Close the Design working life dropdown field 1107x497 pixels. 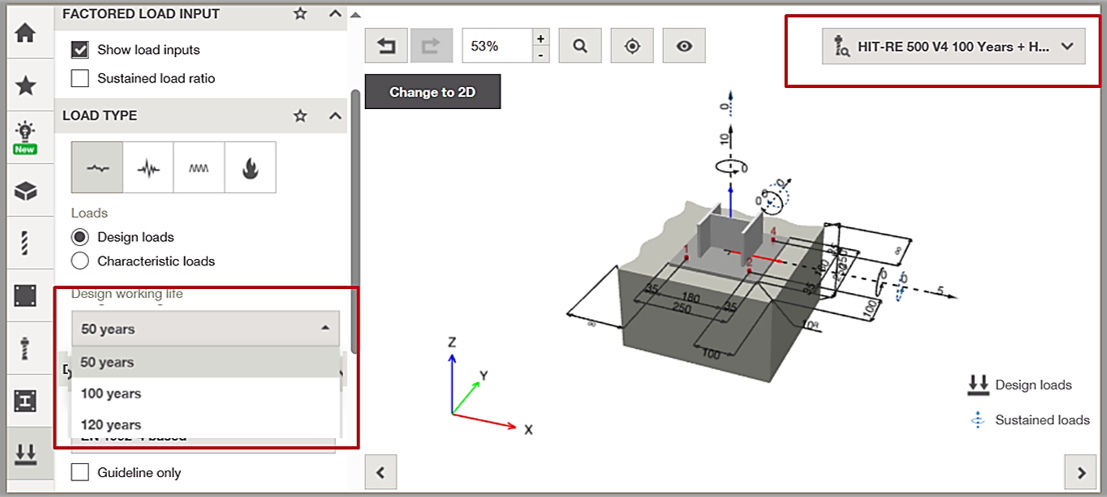tap(205, 328)
